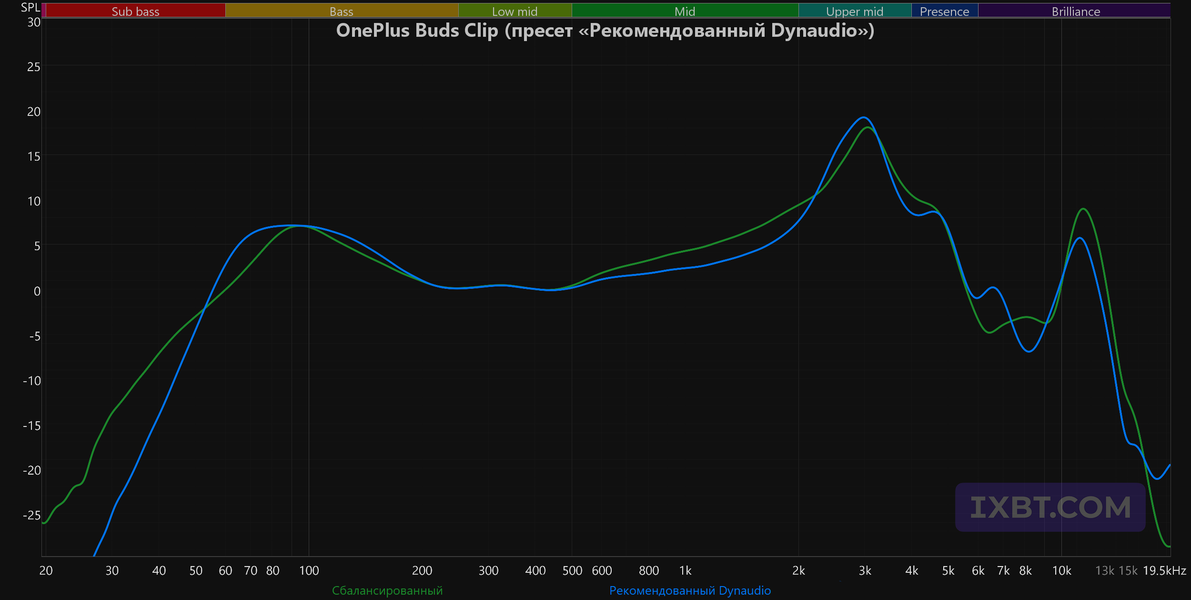Click the Brilliance band label
Image resolution: width=1191 pixels, height=600 pixels.
click(1076, 11)
